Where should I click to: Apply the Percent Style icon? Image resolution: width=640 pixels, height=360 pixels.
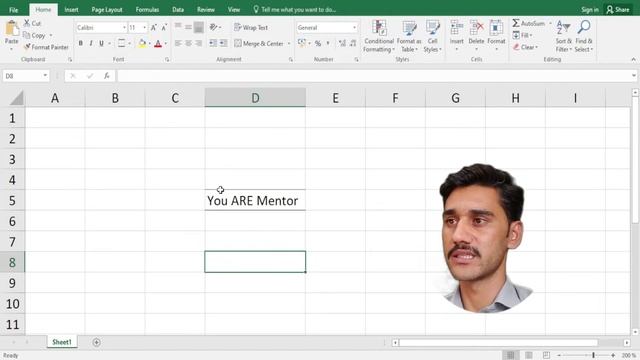[318, 43]
